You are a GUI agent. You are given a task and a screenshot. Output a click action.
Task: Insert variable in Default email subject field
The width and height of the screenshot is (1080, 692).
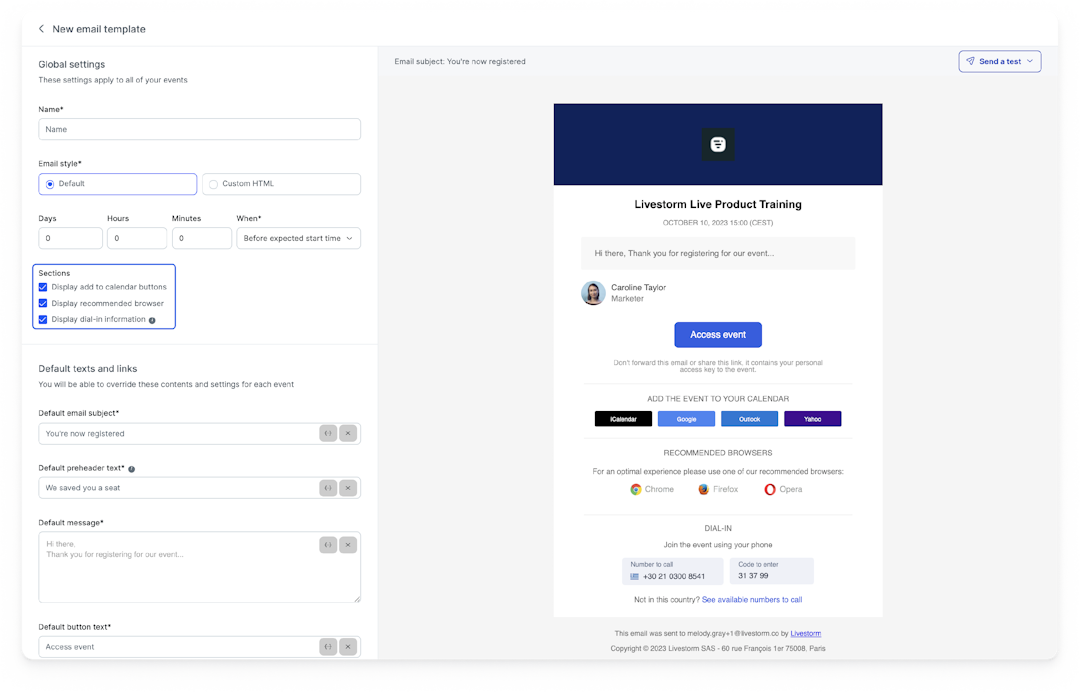click(x=328, y=434)
